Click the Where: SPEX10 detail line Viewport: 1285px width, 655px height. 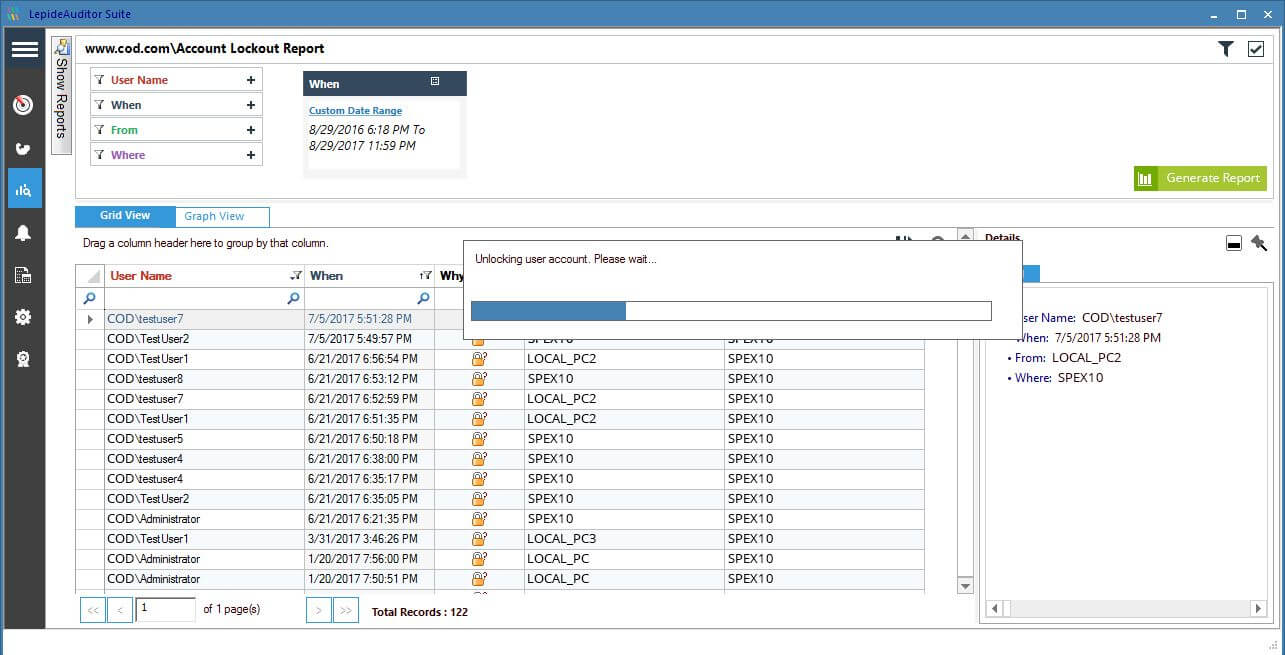point(1055,378)
